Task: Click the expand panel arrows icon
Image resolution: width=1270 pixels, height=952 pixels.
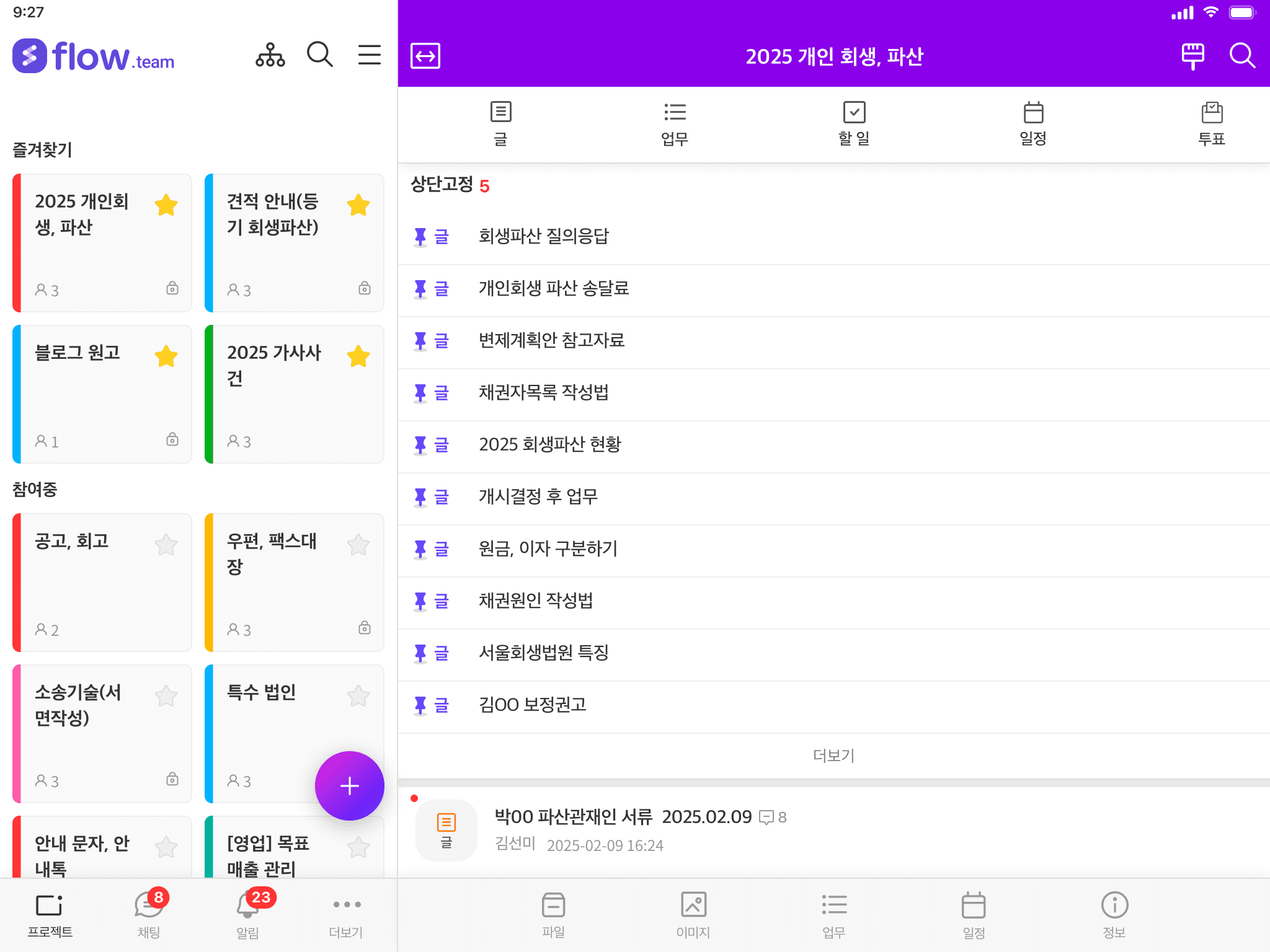Action: (x=425, y=56)
